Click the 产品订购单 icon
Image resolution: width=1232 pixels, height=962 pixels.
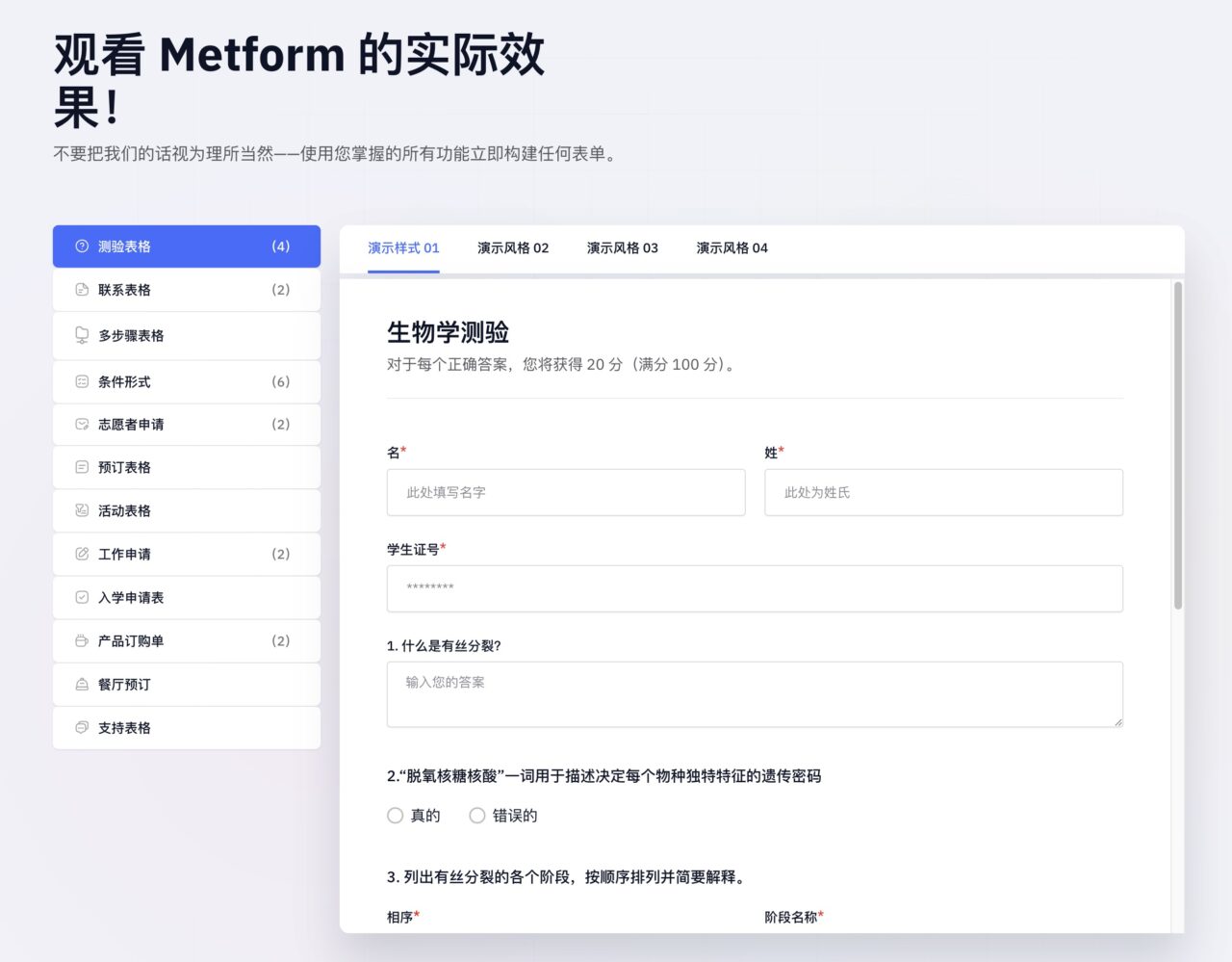82,640
